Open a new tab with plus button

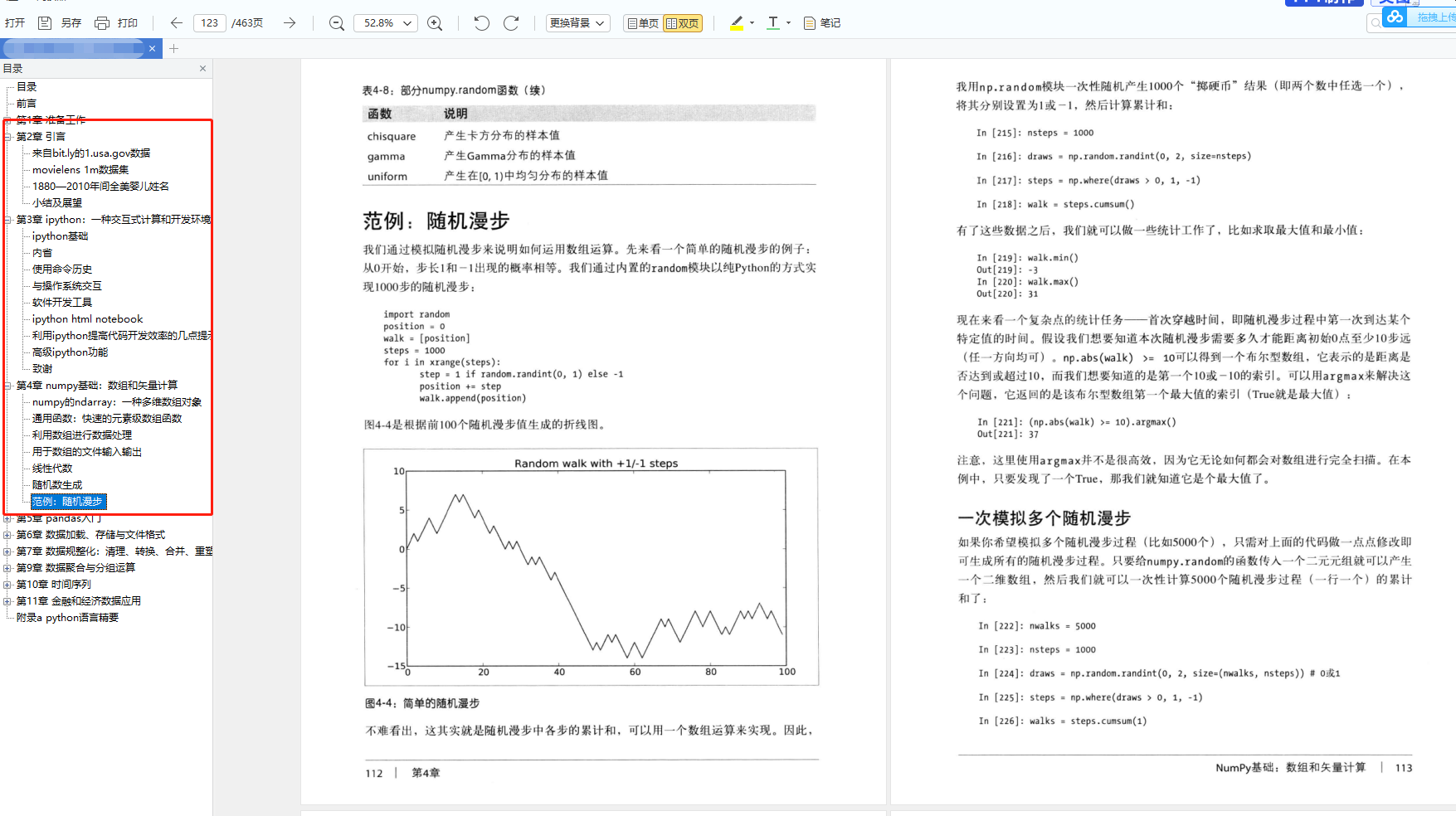[x=173, y=49]
